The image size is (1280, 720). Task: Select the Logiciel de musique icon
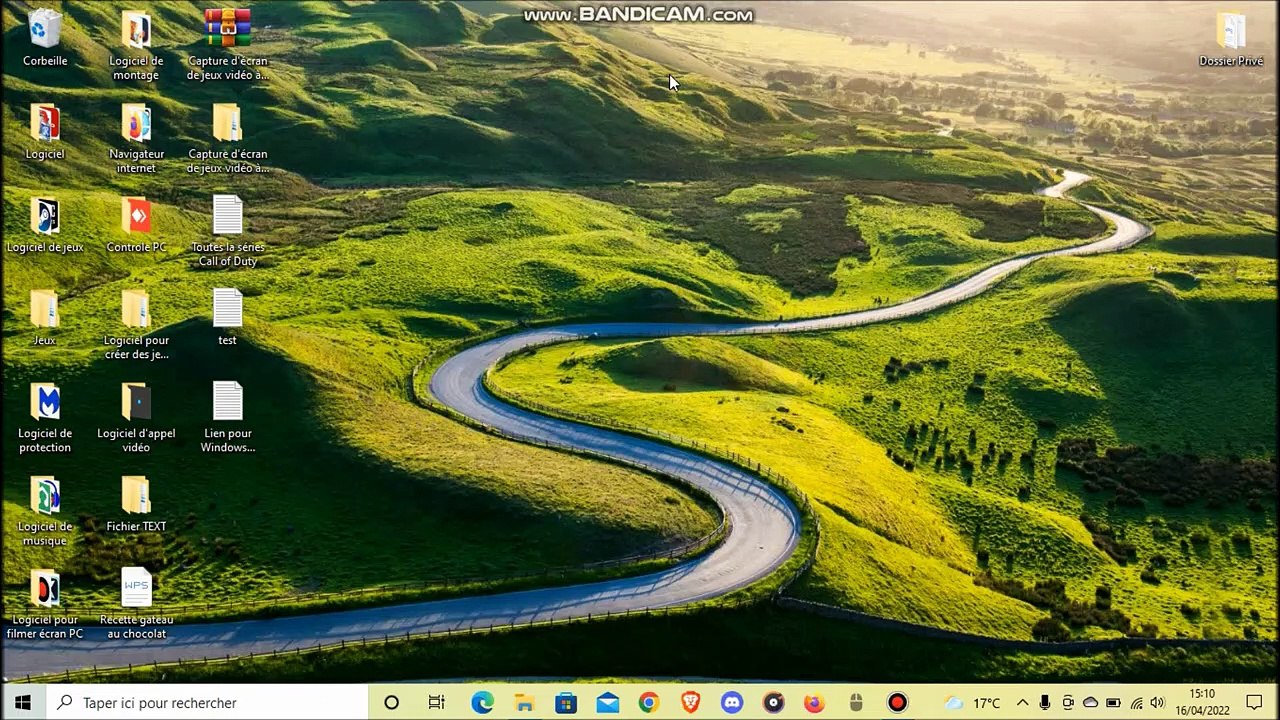tap(45, 510)
